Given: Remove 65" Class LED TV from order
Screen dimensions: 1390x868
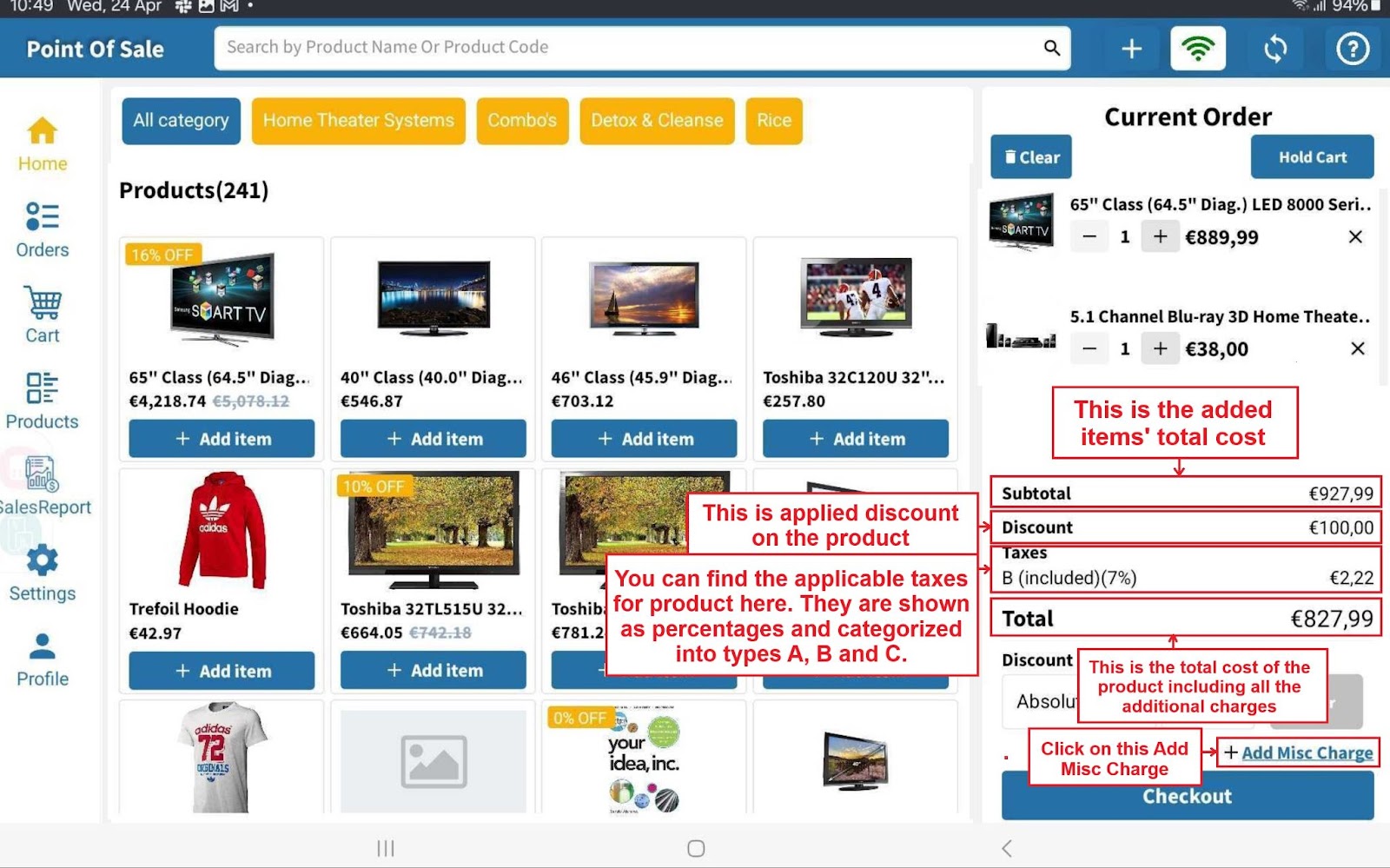Looking at the screenshot, I should pos(1354,236).
